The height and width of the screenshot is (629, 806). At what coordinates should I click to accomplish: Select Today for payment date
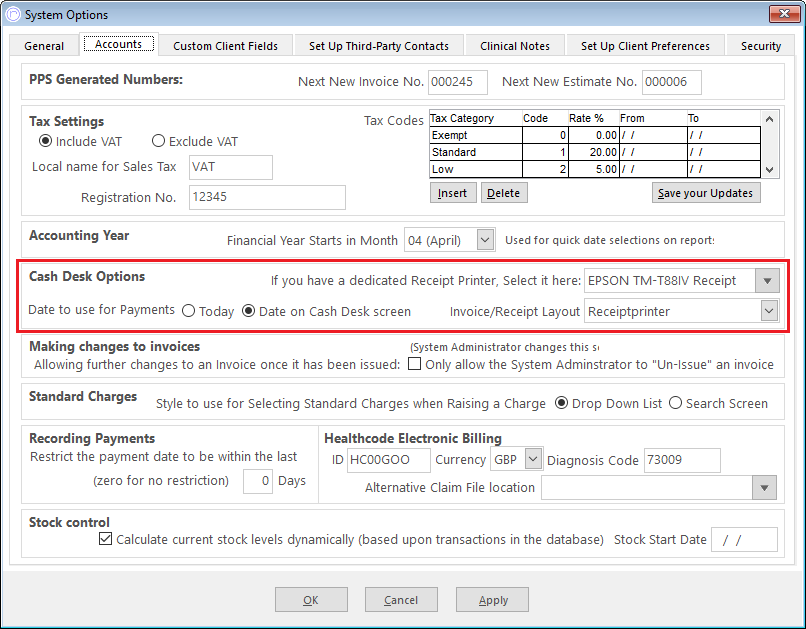tap(189, 311)
